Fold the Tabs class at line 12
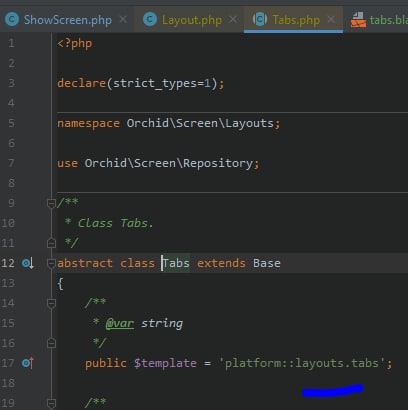Image resolution: width=408 pixels, height=410 pixels. click(51, 263)
